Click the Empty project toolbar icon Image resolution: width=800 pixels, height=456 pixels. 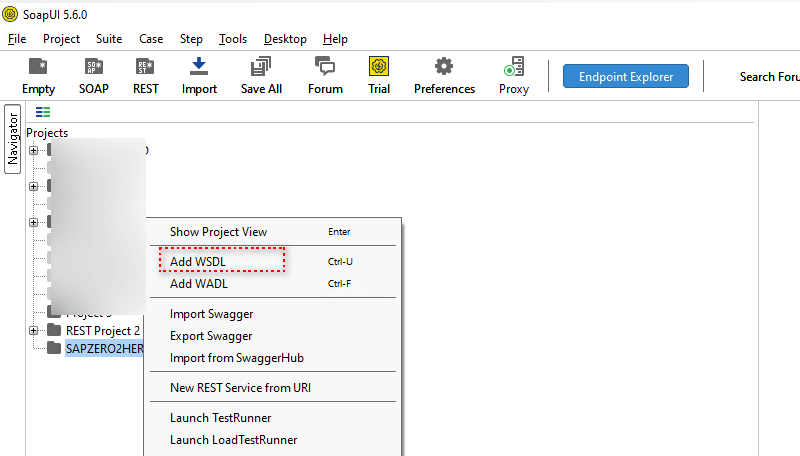(x=38, y=67)
